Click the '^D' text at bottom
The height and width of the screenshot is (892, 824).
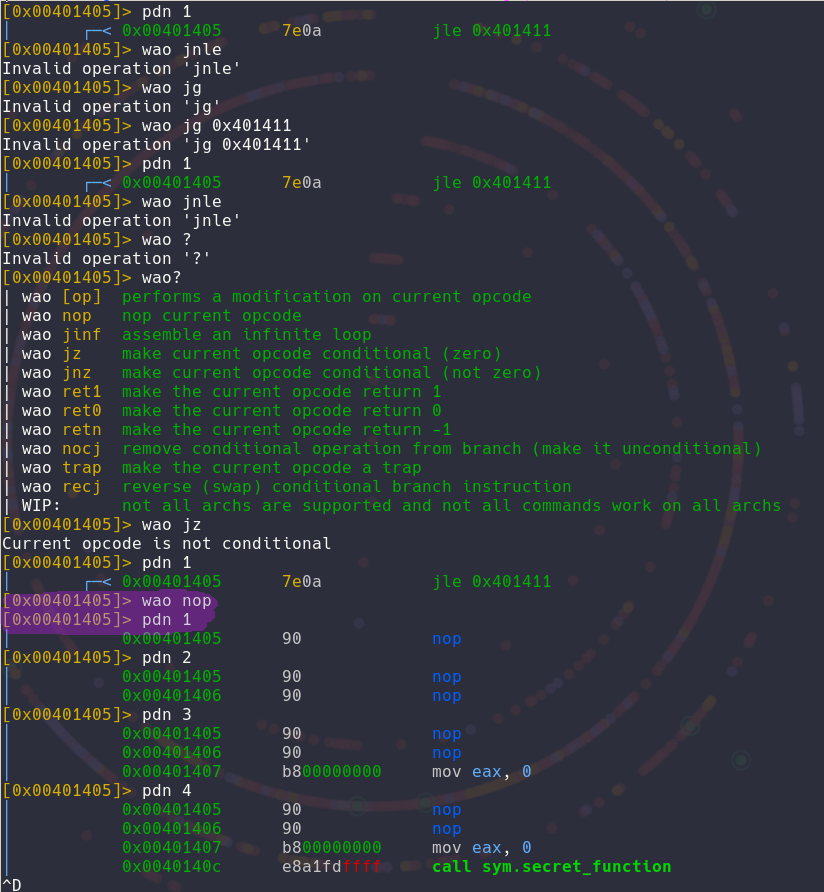pyautogui.click(x=12, y=884)
